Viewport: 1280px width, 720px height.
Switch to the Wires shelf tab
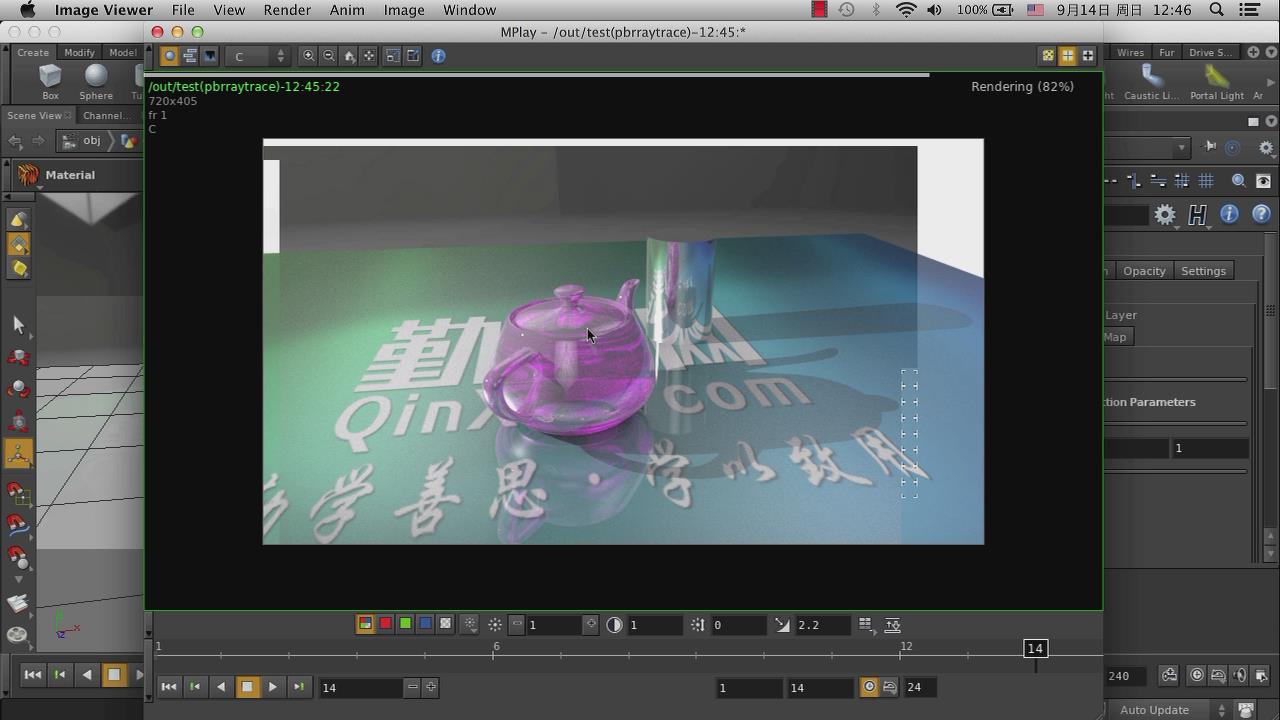(1131, 52)
